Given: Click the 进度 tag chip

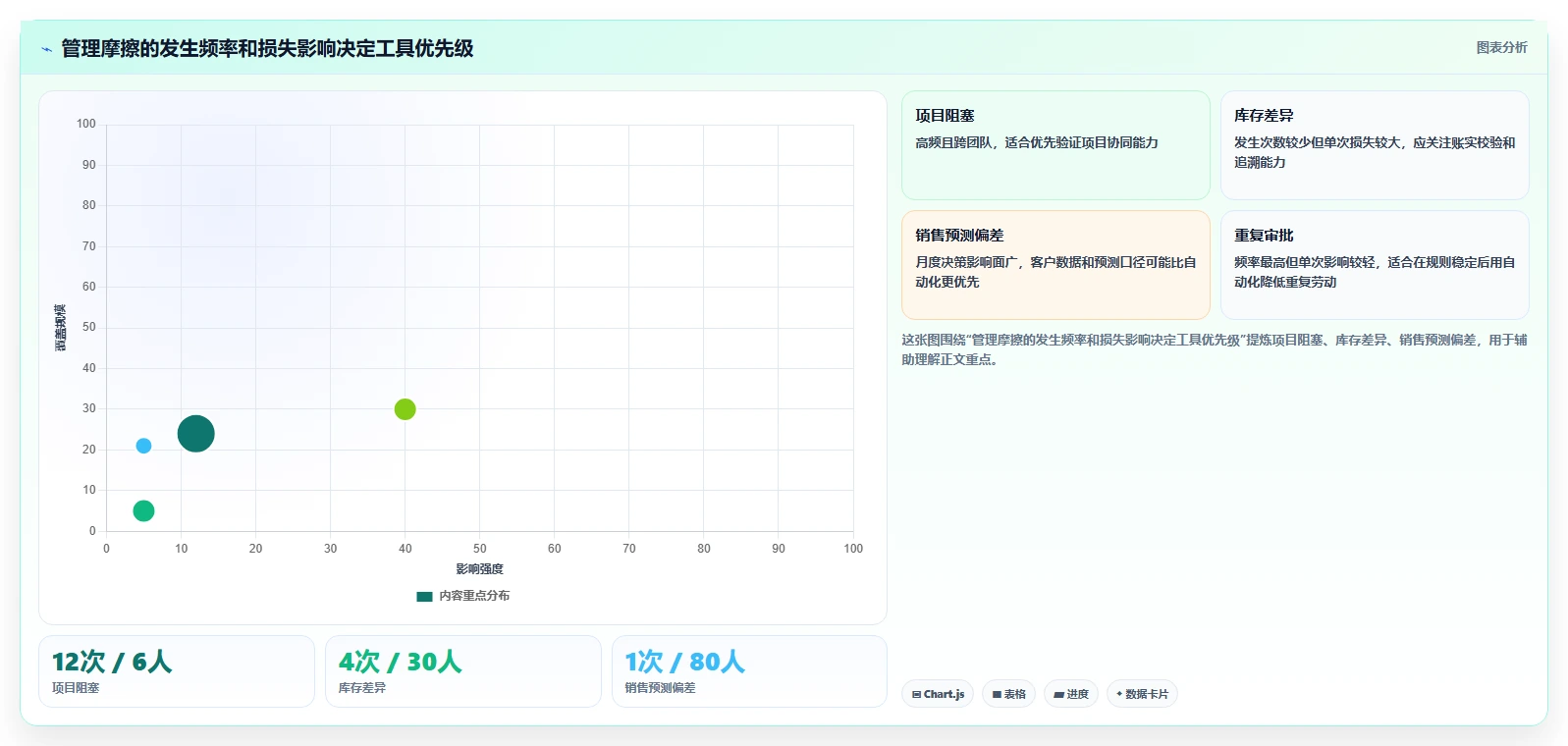Looking at the screenshot, I should (x=1071, y=694).
